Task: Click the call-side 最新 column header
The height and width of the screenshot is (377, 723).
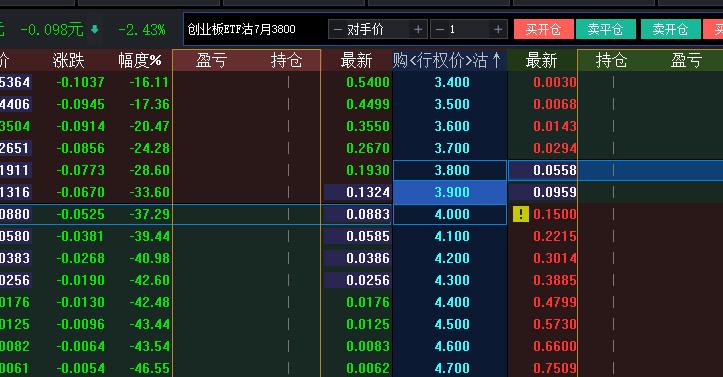Action: (x=356, y=60)
